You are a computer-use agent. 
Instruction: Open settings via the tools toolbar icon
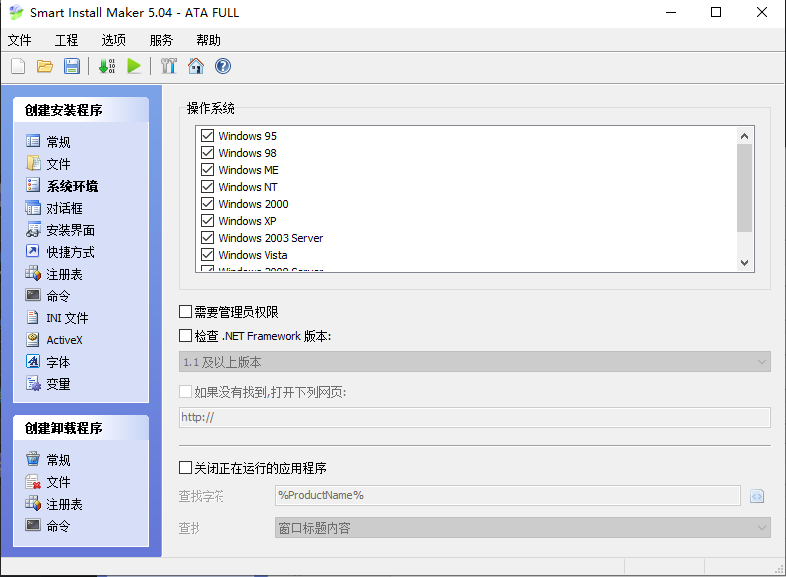pos(169,66)
